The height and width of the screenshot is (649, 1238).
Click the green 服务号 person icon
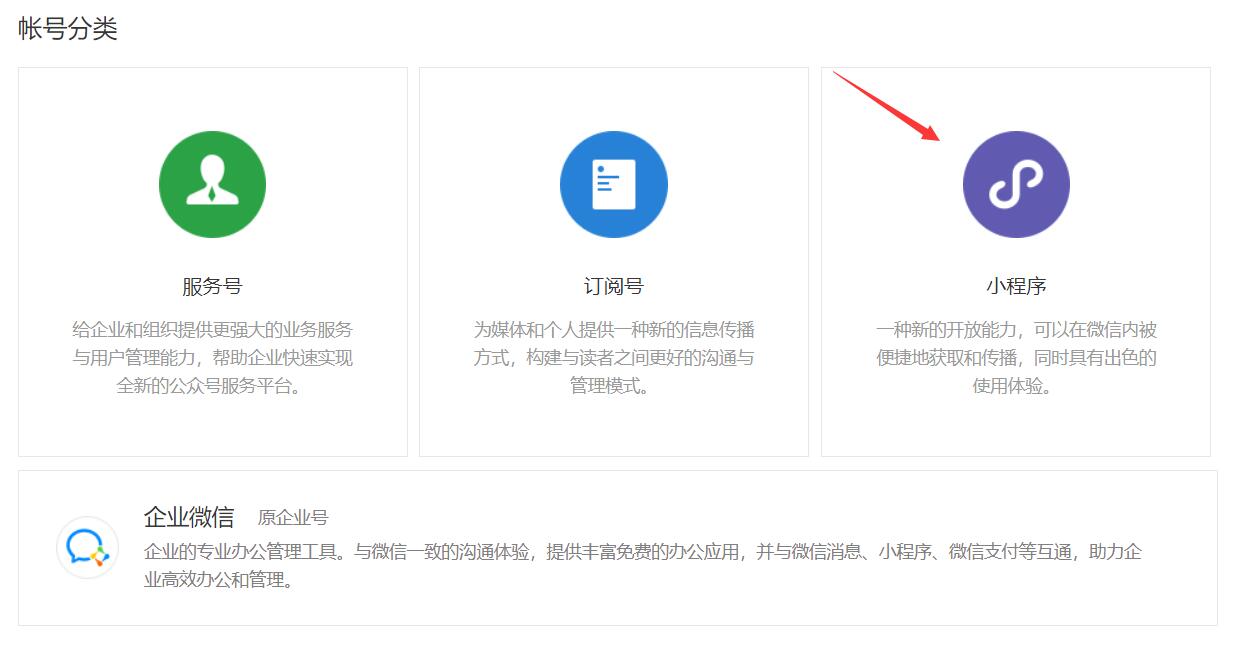212,184
